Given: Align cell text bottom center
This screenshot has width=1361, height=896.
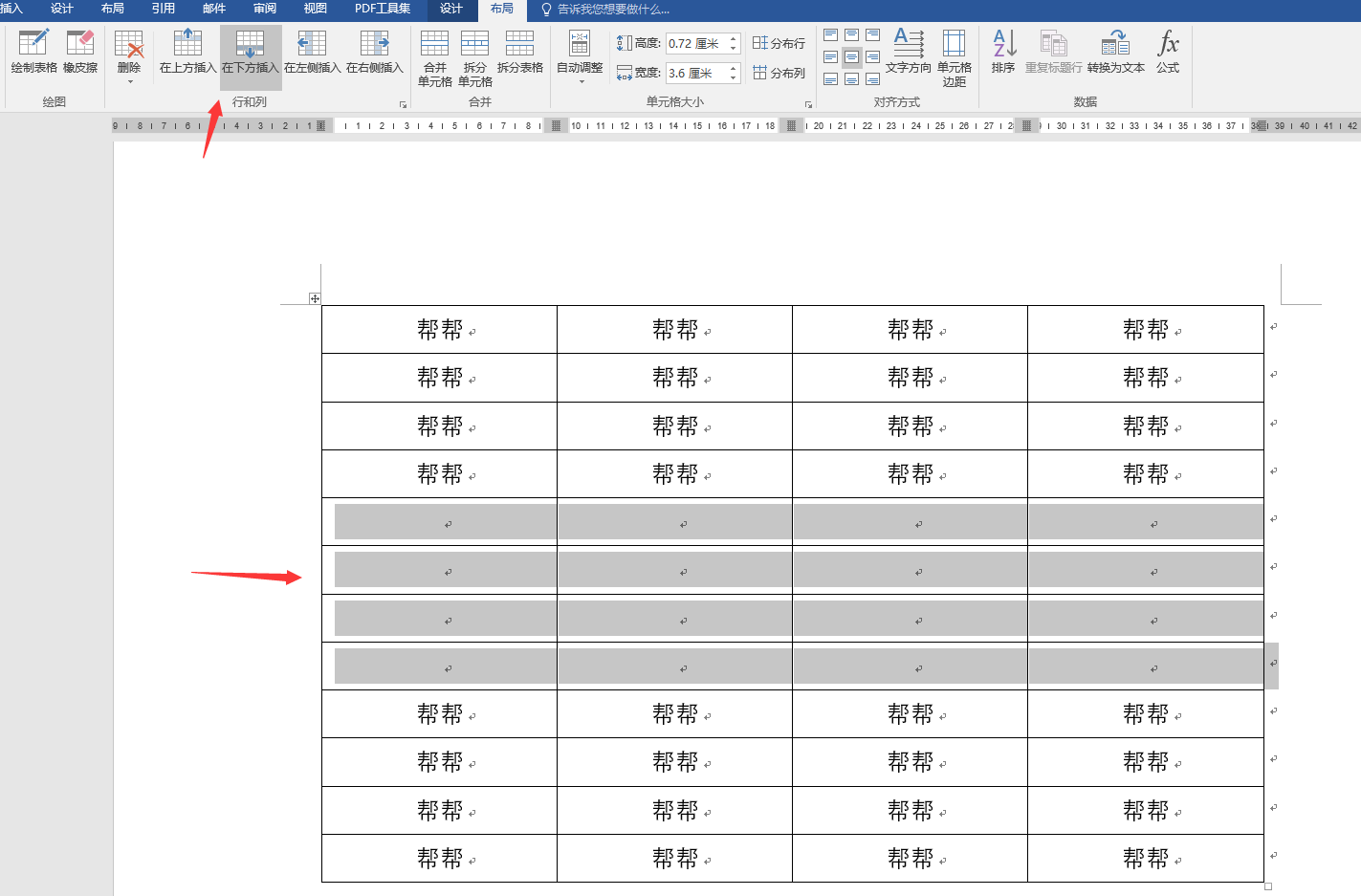Looking at the screenshot, I should [x=851, y=79].
